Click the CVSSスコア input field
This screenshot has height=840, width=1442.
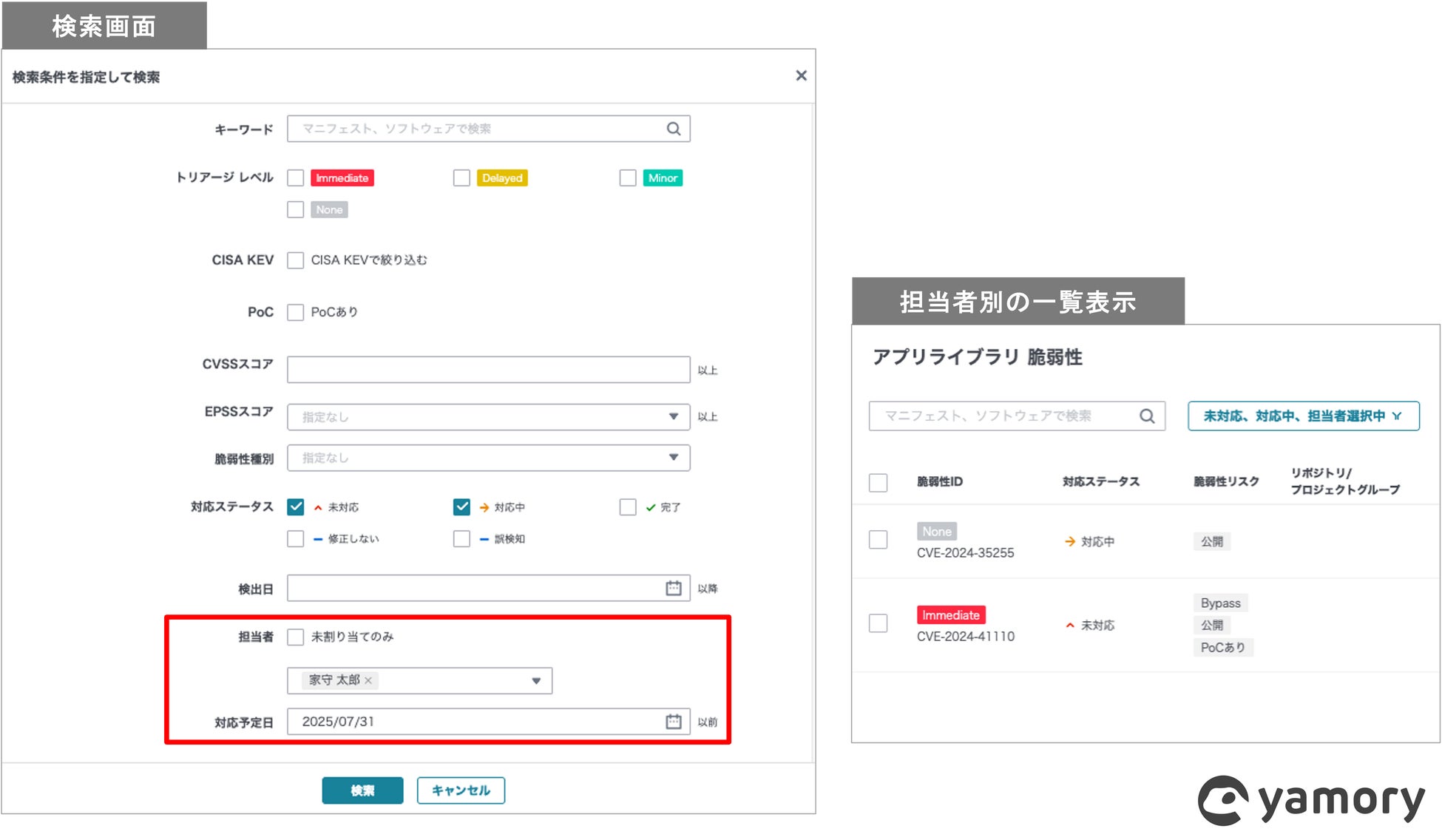(488, 370)
